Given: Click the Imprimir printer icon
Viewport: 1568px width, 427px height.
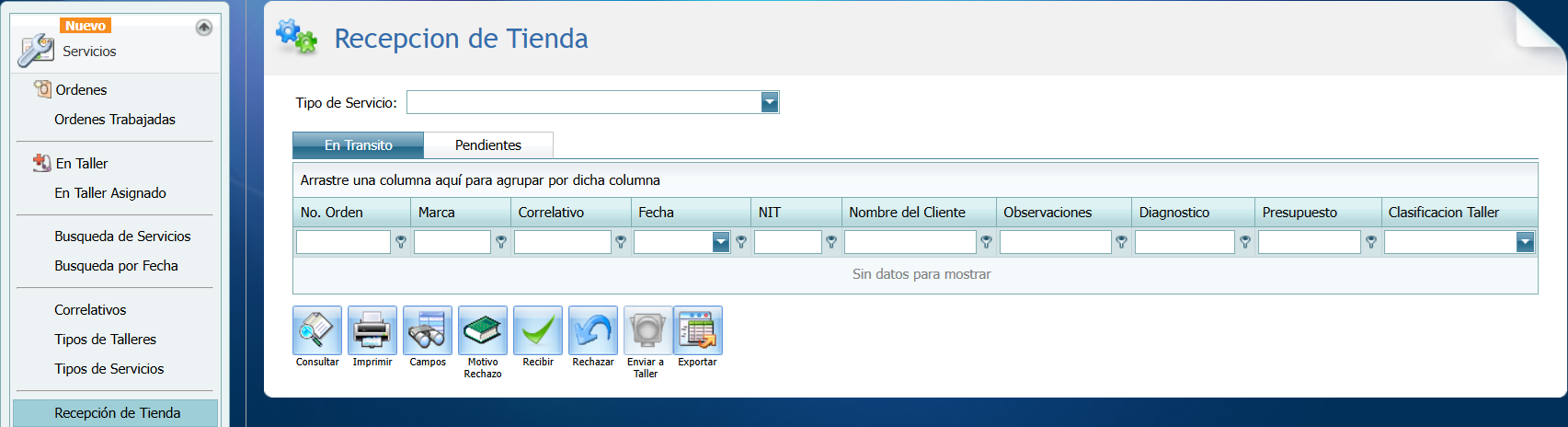Looking at the screenshot, I should pyautogui.click(x=372, y=330).
